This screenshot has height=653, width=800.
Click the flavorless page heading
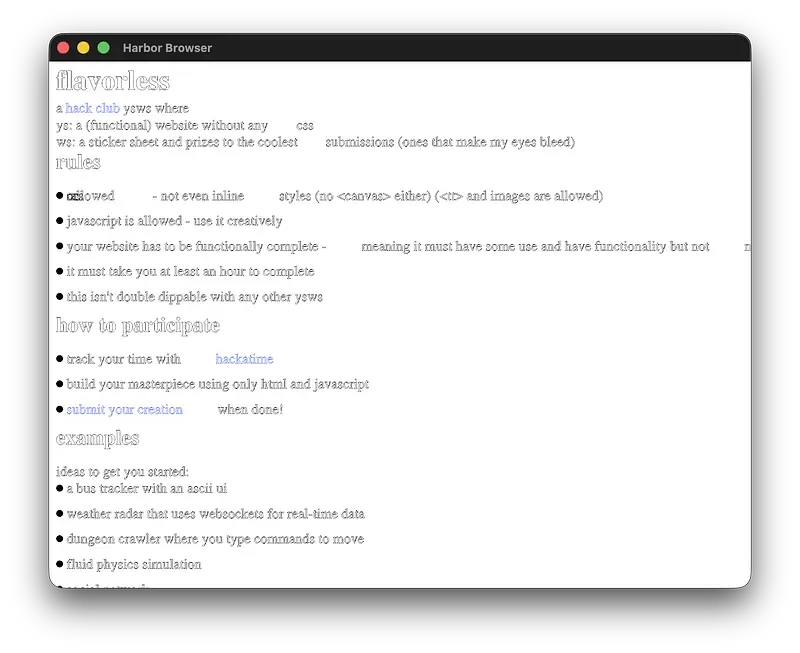tap(112, 81)
